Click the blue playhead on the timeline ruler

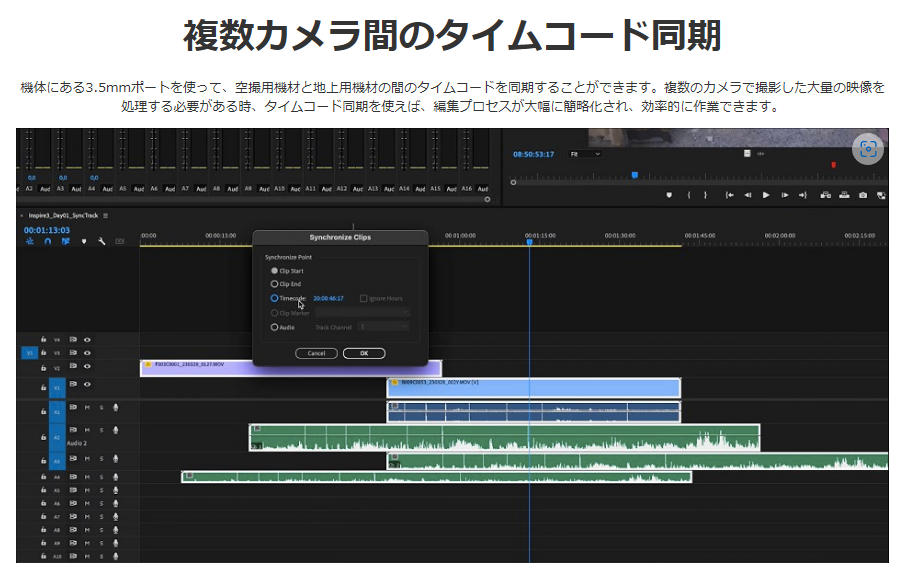coord(529,241)
